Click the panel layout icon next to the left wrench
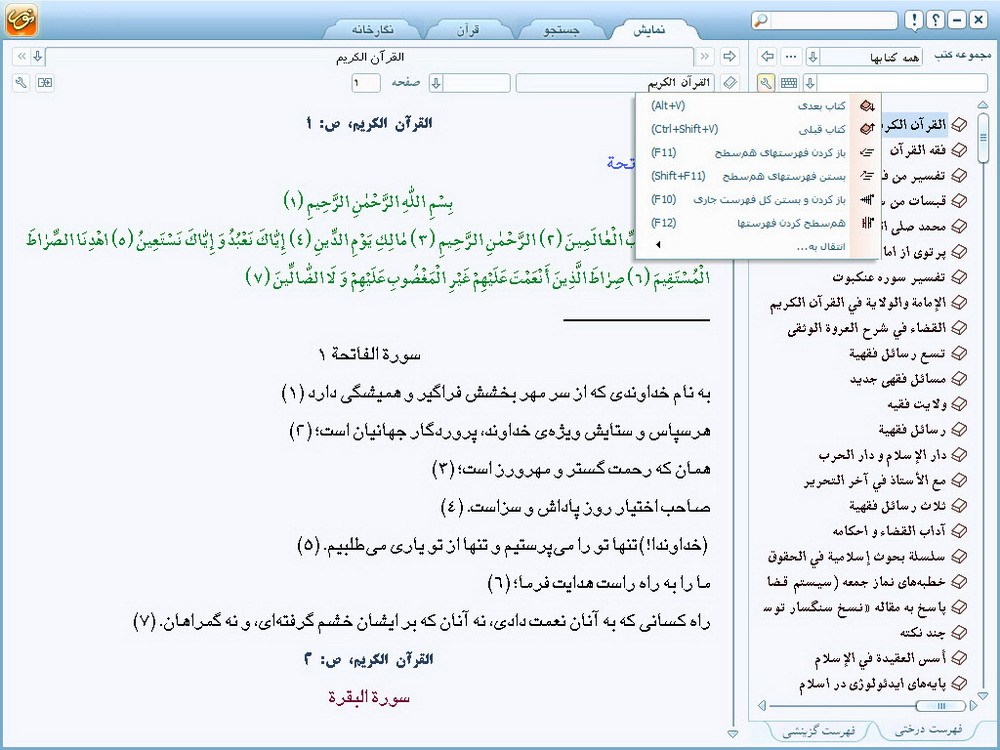This screenshot has width=1000, height=750. tap(44, 82)
